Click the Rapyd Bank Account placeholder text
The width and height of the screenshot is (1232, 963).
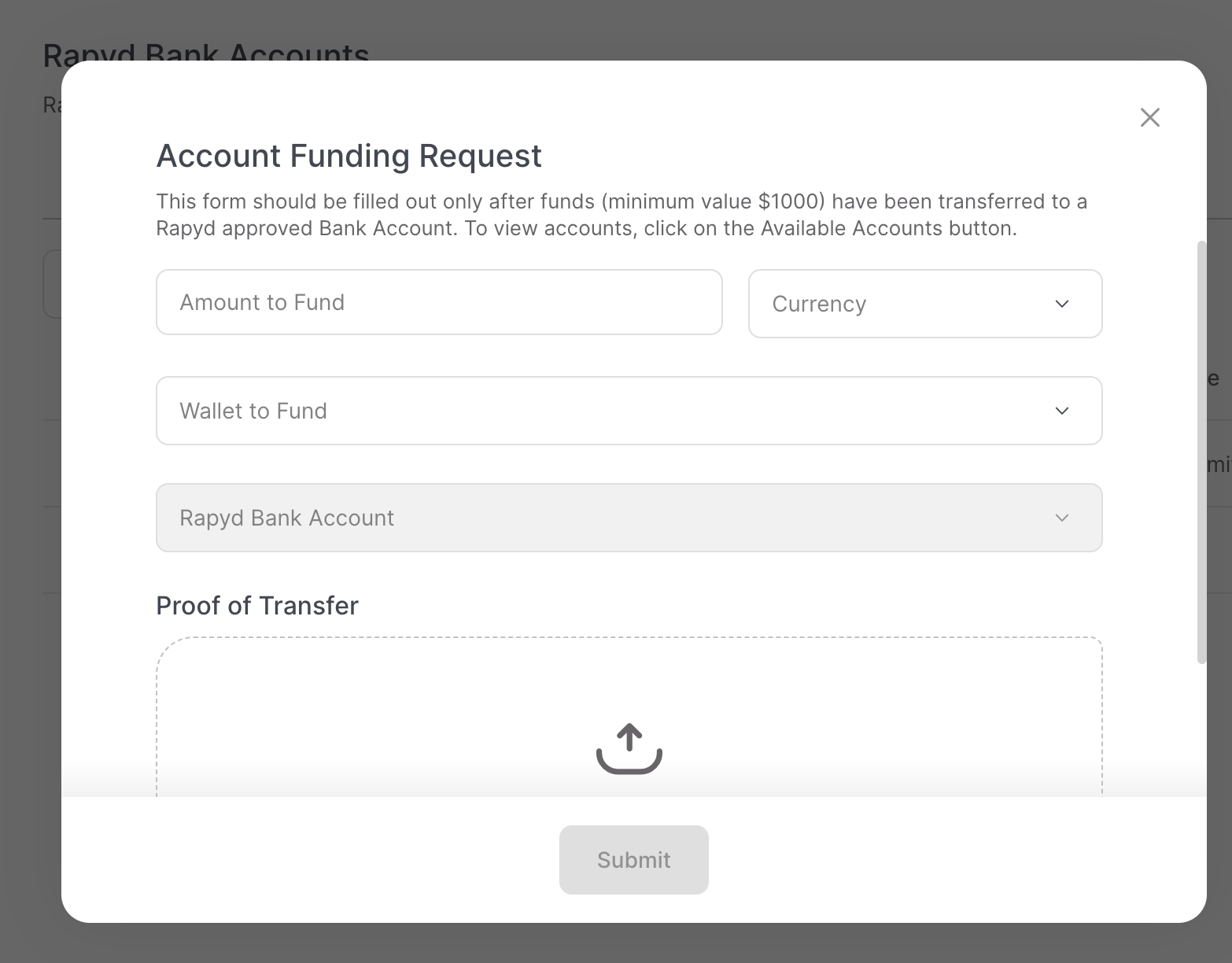(286, 518)
